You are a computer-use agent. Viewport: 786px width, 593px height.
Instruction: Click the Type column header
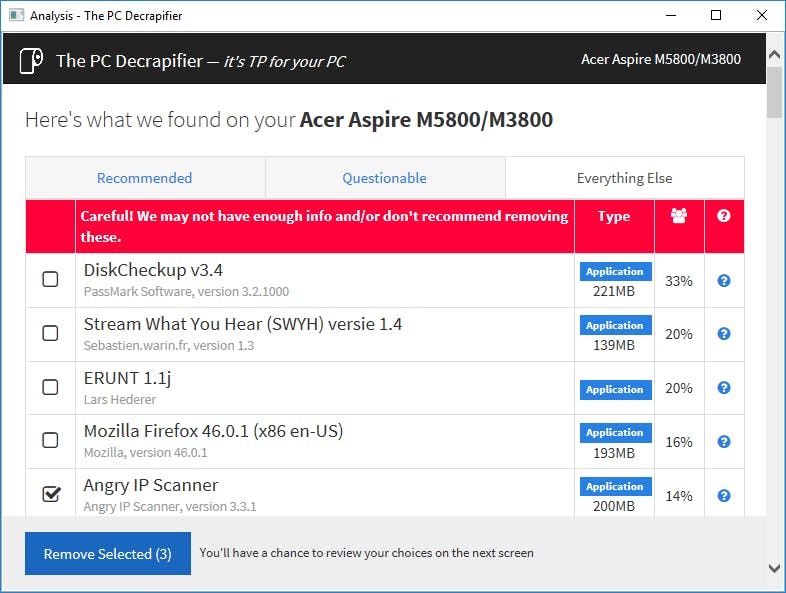614,216
